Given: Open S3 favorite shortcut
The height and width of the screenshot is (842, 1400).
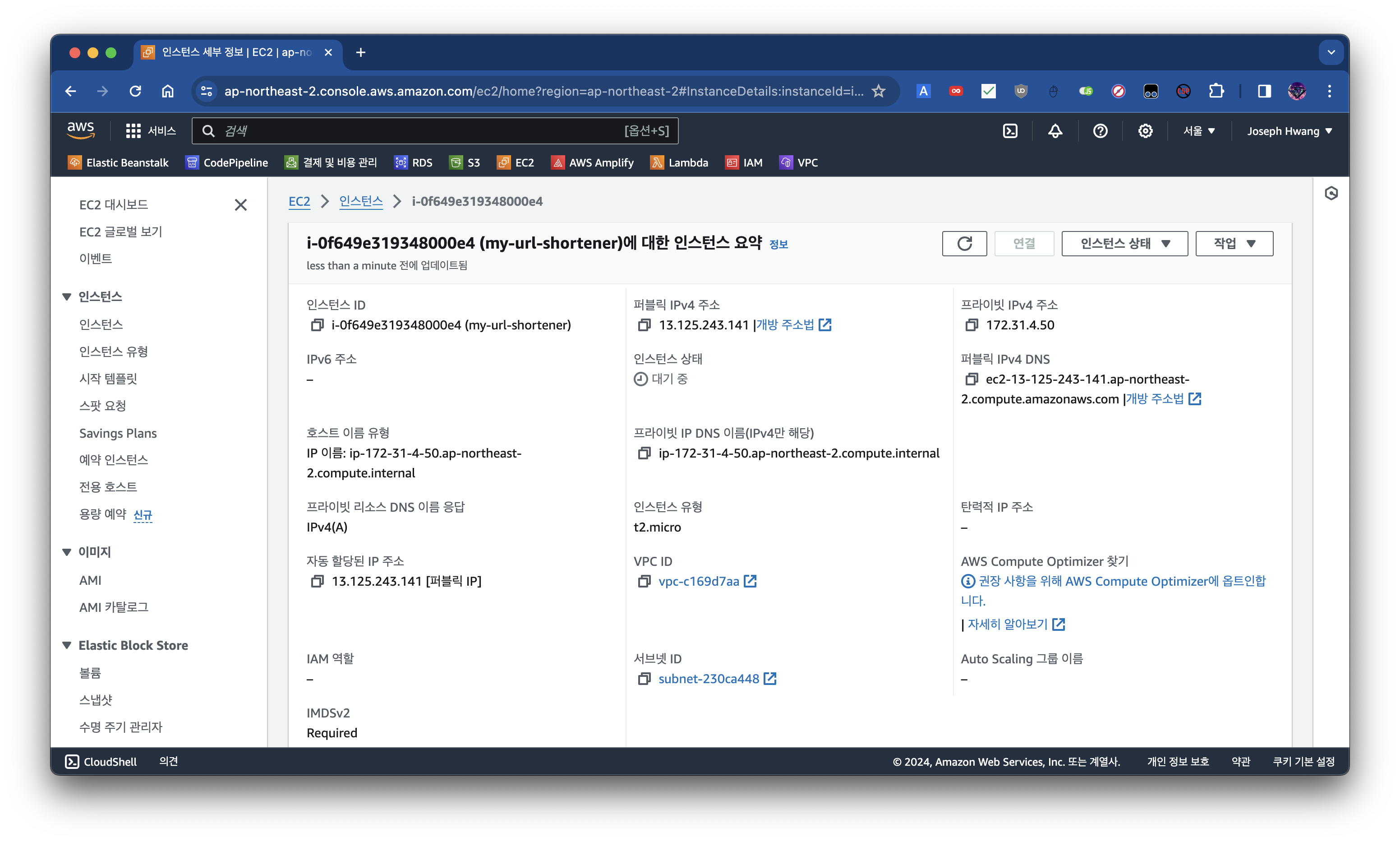Looking at the screenshot, I should [x=465, y=163].
